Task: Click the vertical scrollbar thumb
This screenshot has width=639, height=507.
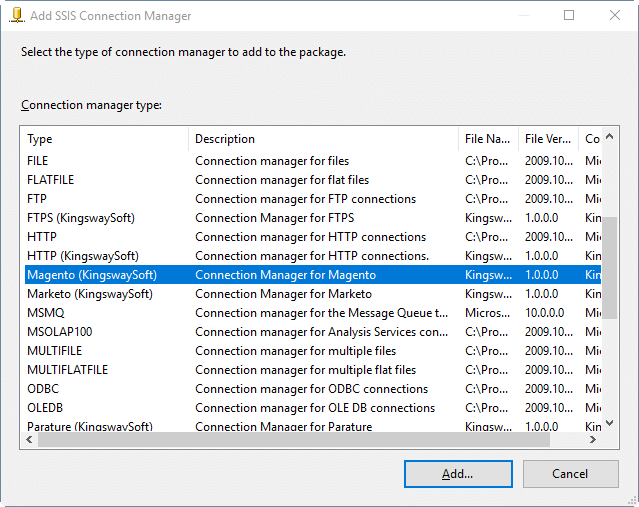Action: click(610, 268)
